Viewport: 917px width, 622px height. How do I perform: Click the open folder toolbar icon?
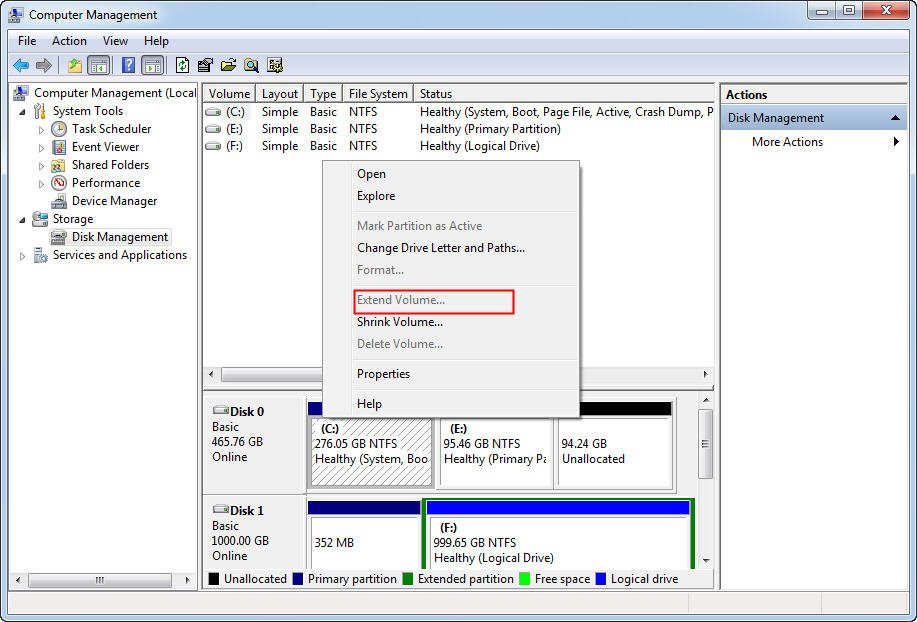pos(228,65)
